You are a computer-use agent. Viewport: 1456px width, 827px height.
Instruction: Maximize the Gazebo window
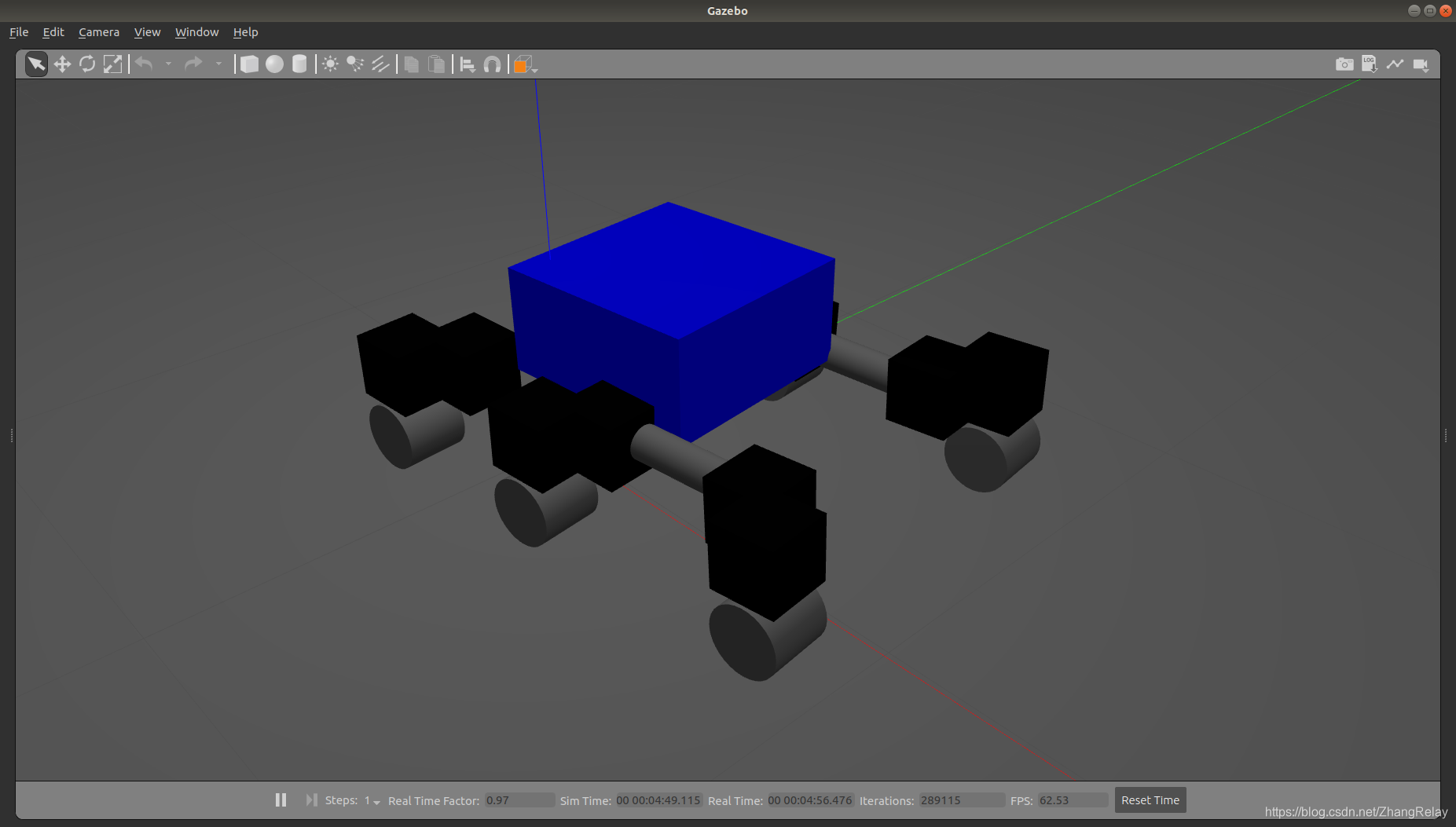tap(1430, 11)
